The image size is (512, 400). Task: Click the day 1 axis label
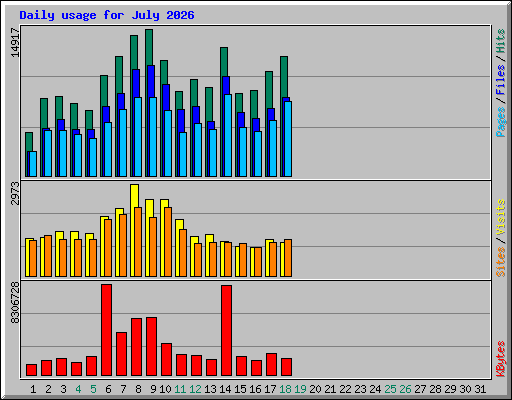click(33, 389)
